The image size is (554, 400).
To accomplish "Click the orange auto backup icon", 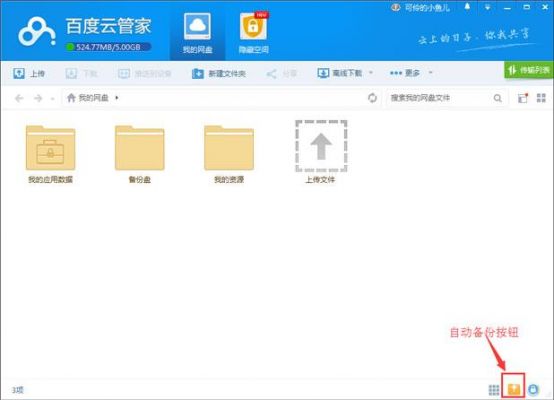I will coord(514,389).
